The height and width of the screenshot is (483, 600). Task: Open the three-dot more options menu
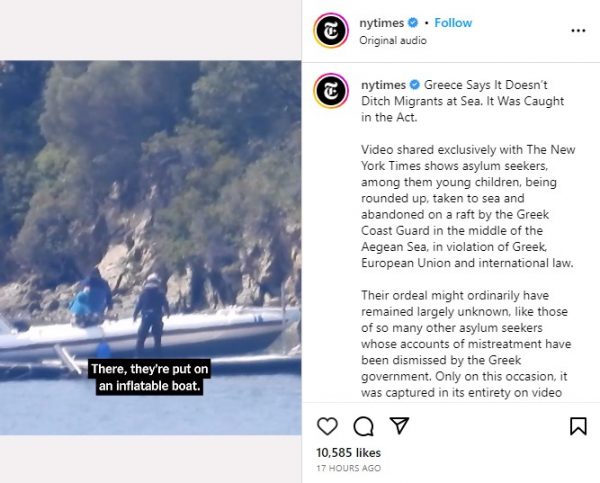pos(578,31)
